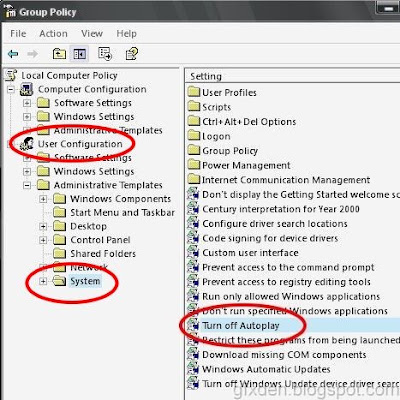Click the Ctrl+Alt+Del Options folder icon
The height and width of the screenshot is (400, 400).
194,121
